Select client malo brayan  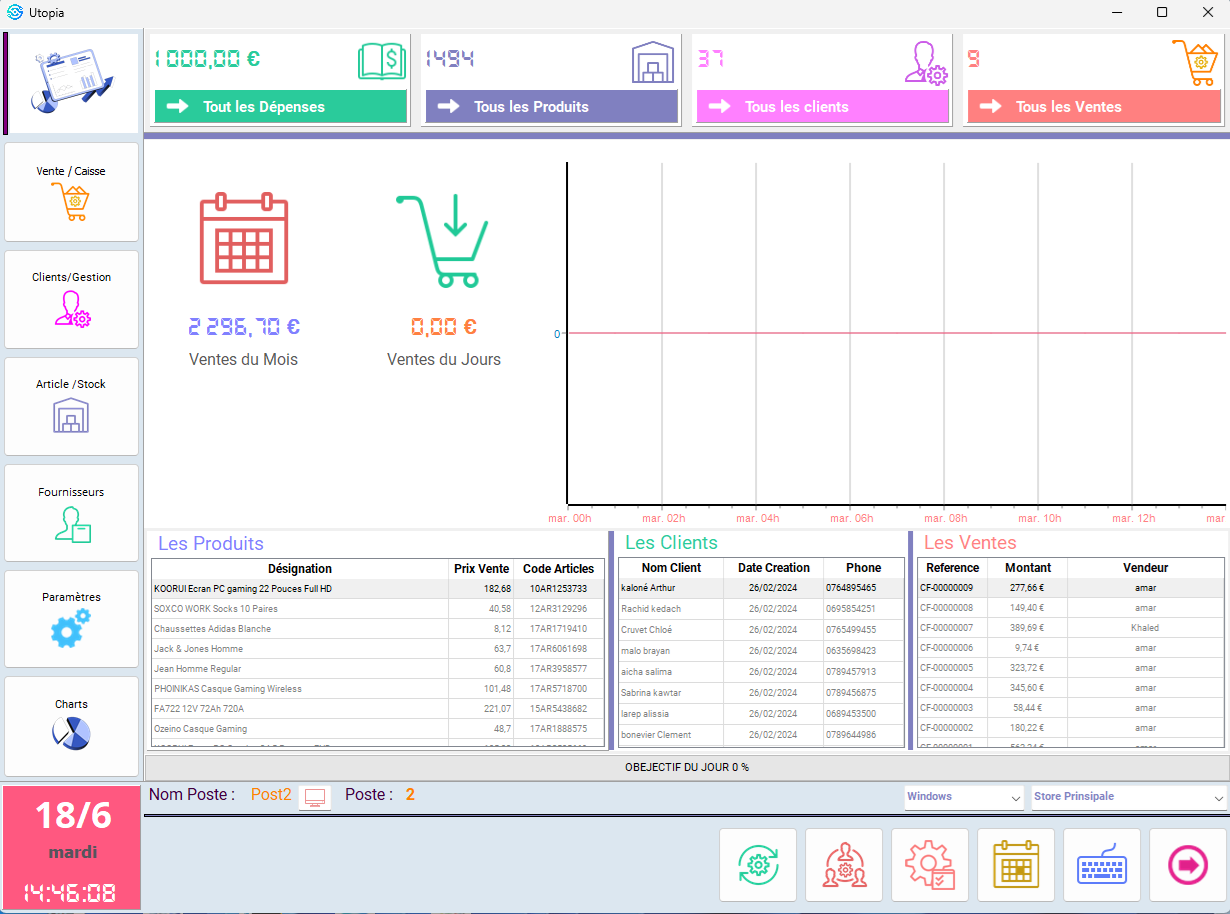761,651
